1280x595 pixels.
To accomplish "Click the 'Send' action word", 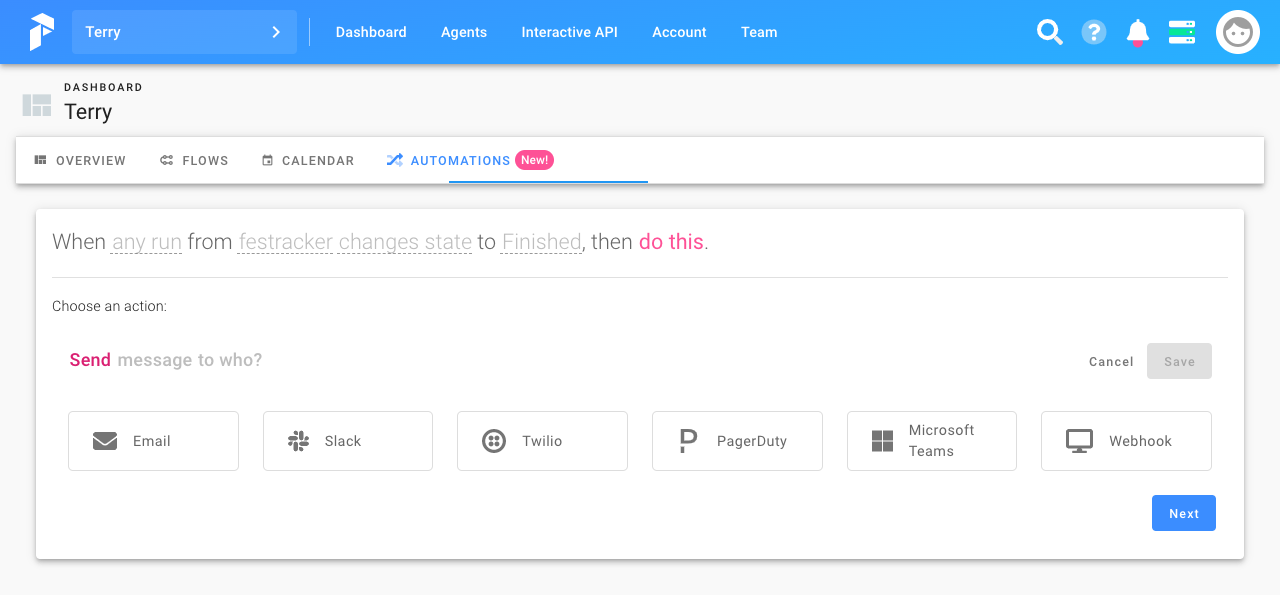I will pyautogui.click(x=90, y=360).
